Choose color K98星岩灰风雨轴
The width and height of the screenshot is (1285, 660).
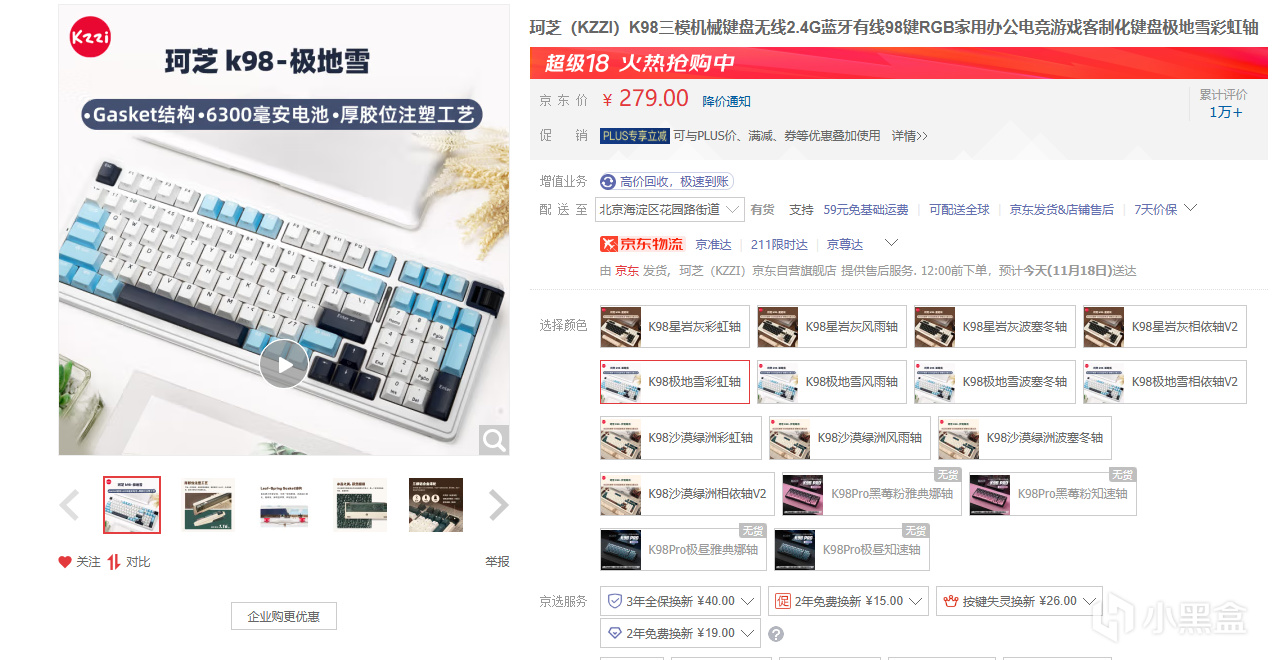[x=832, y=326]
